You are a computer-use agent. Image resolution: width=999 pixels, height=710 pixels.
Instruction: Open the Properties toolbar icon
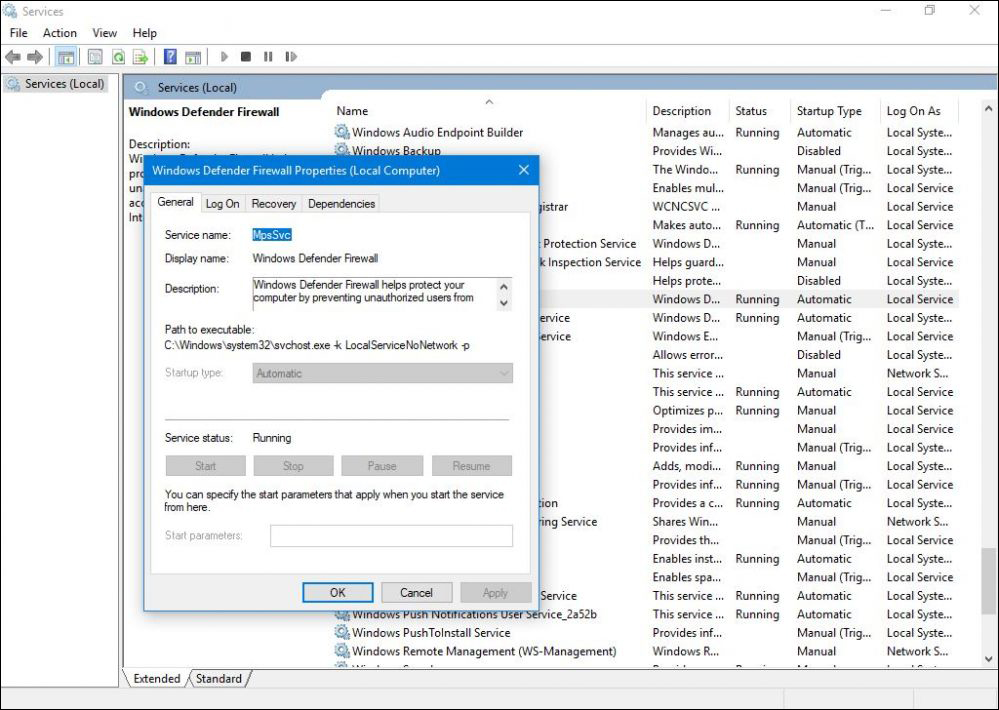click(95, 56)
